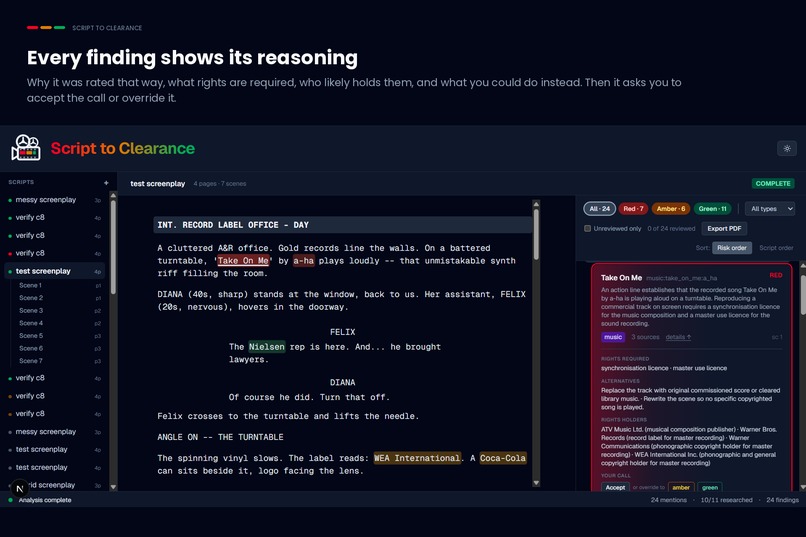806x537 pixels.
Task: Click scripts sidebar scroll-down arrow
Action: pos(113,487)
